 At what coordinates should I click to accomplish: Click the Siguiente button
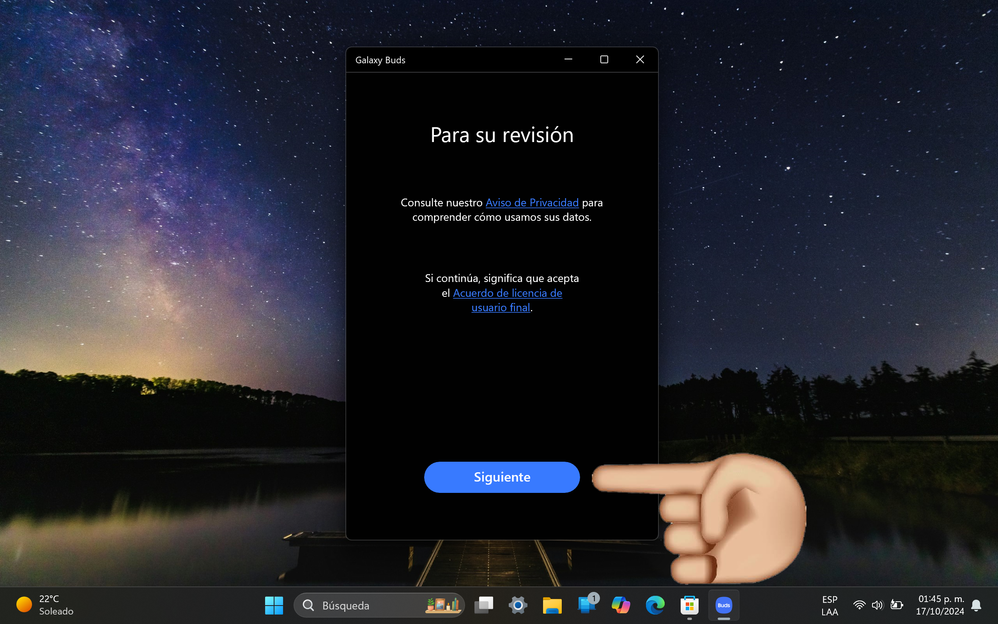(x=502, y=477)
